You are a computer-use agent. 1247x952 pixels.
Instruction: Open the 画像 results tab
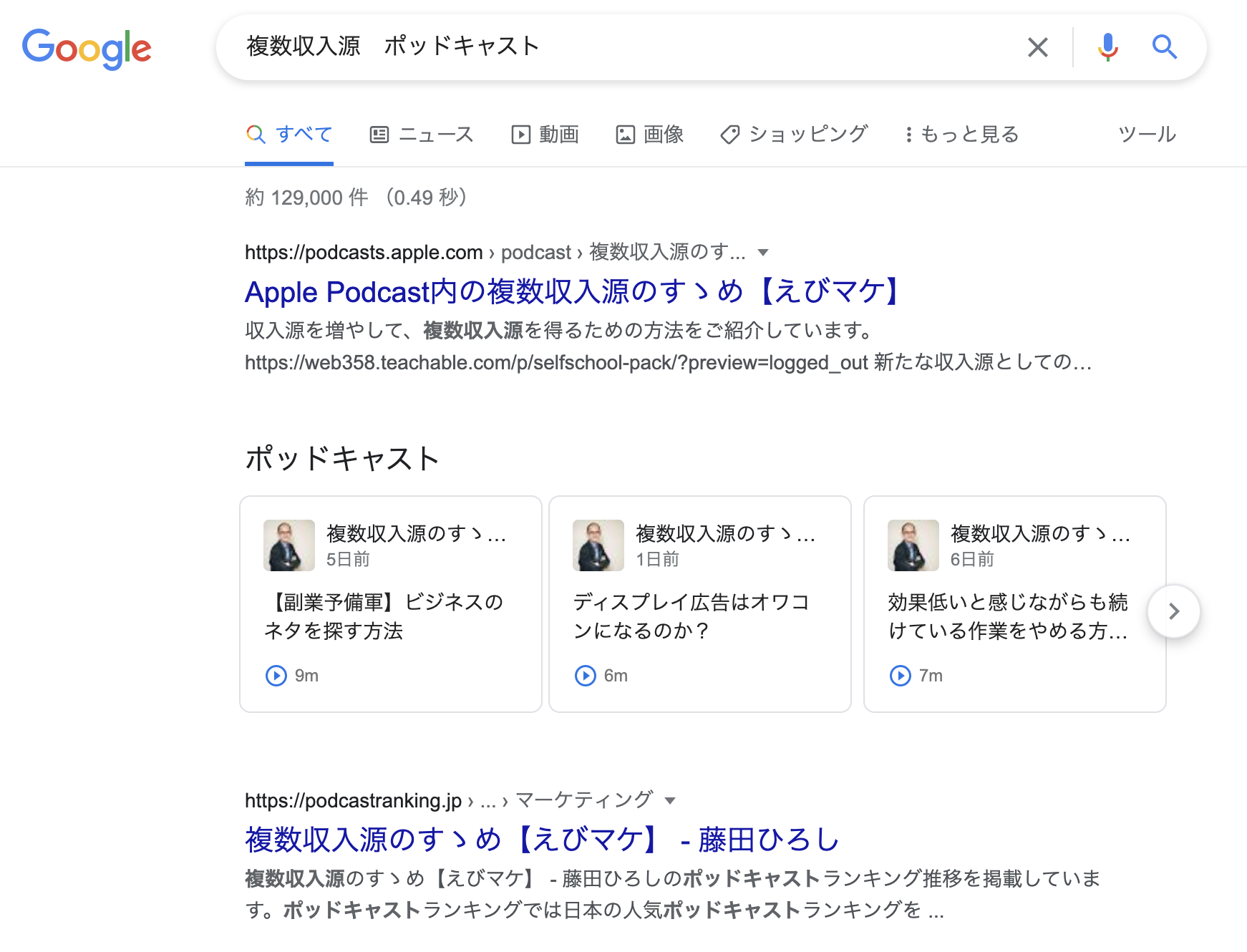(x=650, y=134)
